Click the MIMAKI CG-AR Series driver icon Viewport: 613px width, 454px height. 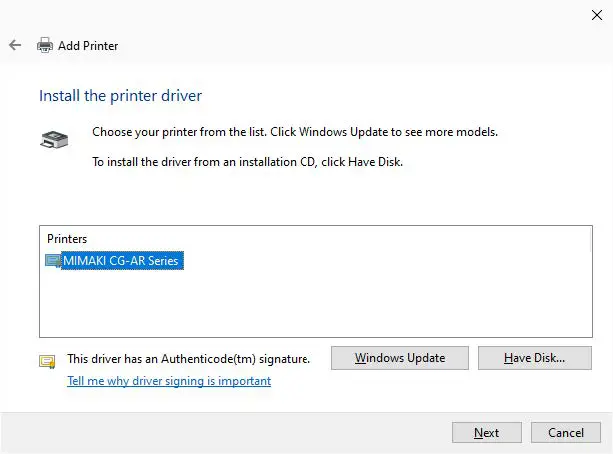tap(53, 261)
